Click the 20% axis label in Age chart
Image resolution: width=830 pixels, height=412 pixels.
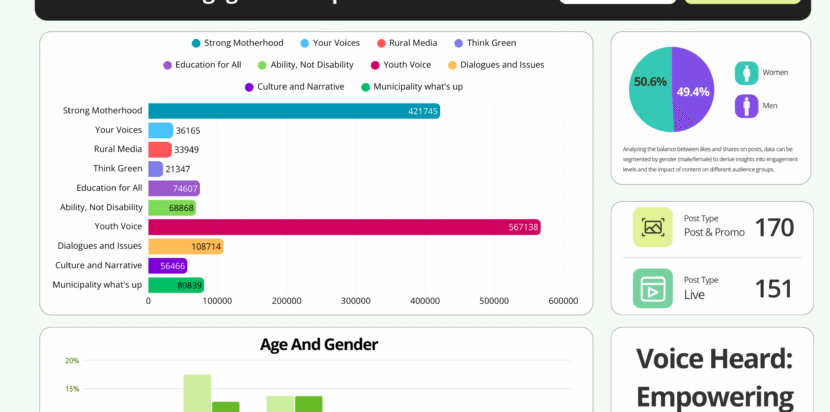72,361
